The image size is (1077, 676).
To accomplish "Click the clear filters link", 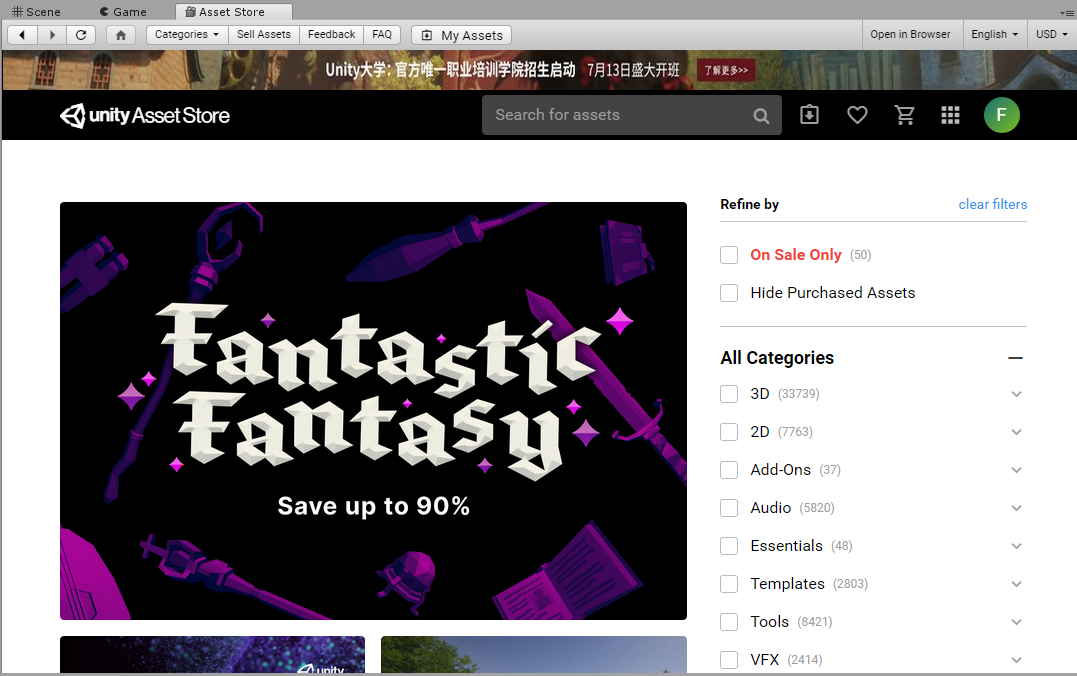I will tap(993, 204).
